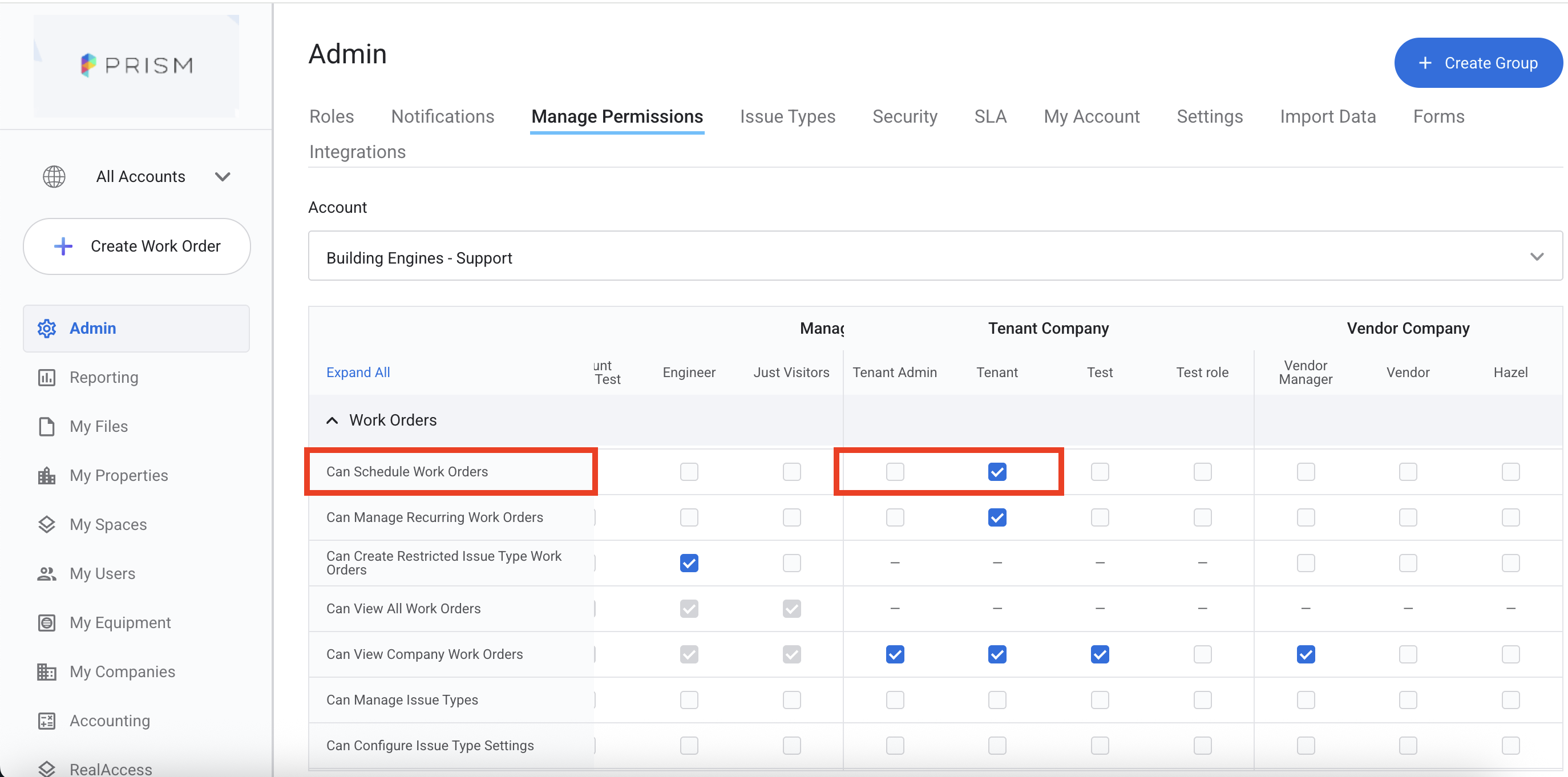1568x777 pixels.
Task: Check Can Configure Issue Type Settings for Vendor
Action: [1408, 746]
